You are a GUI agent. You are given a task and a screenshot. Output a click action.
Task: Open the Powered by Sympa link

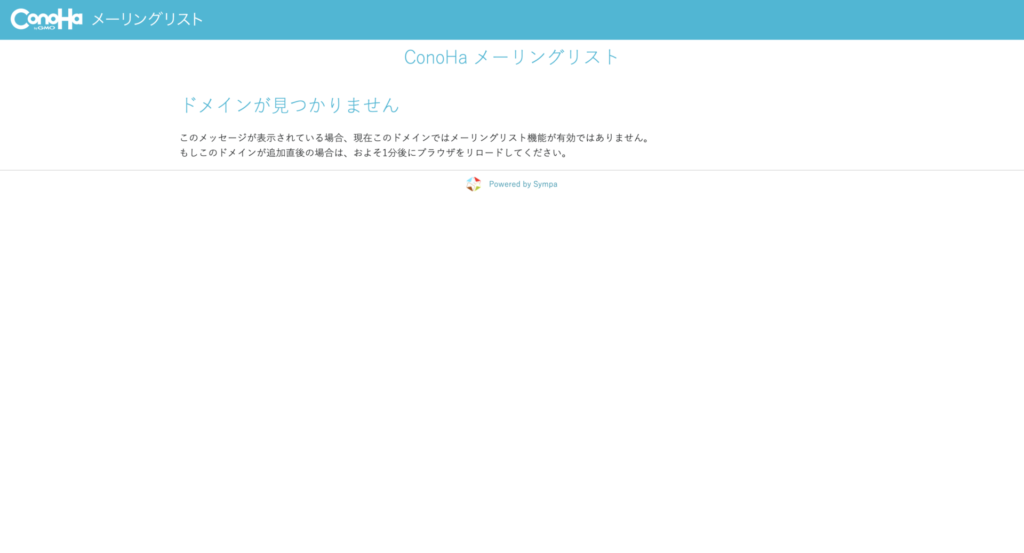tap(522, 184)
